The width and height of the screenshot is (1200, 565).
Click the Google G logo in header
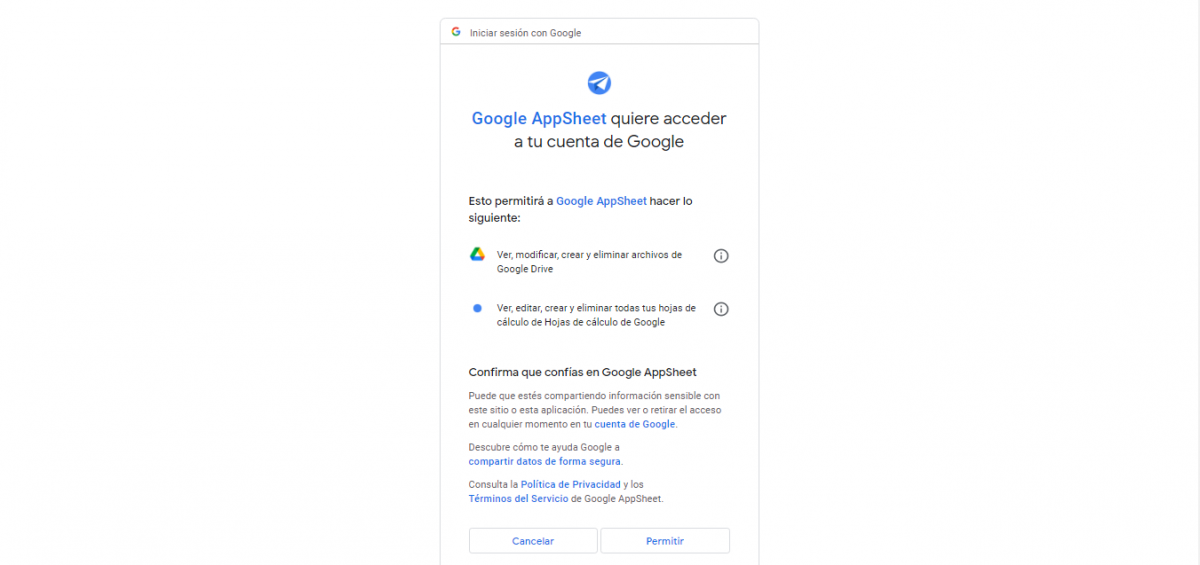456,32
